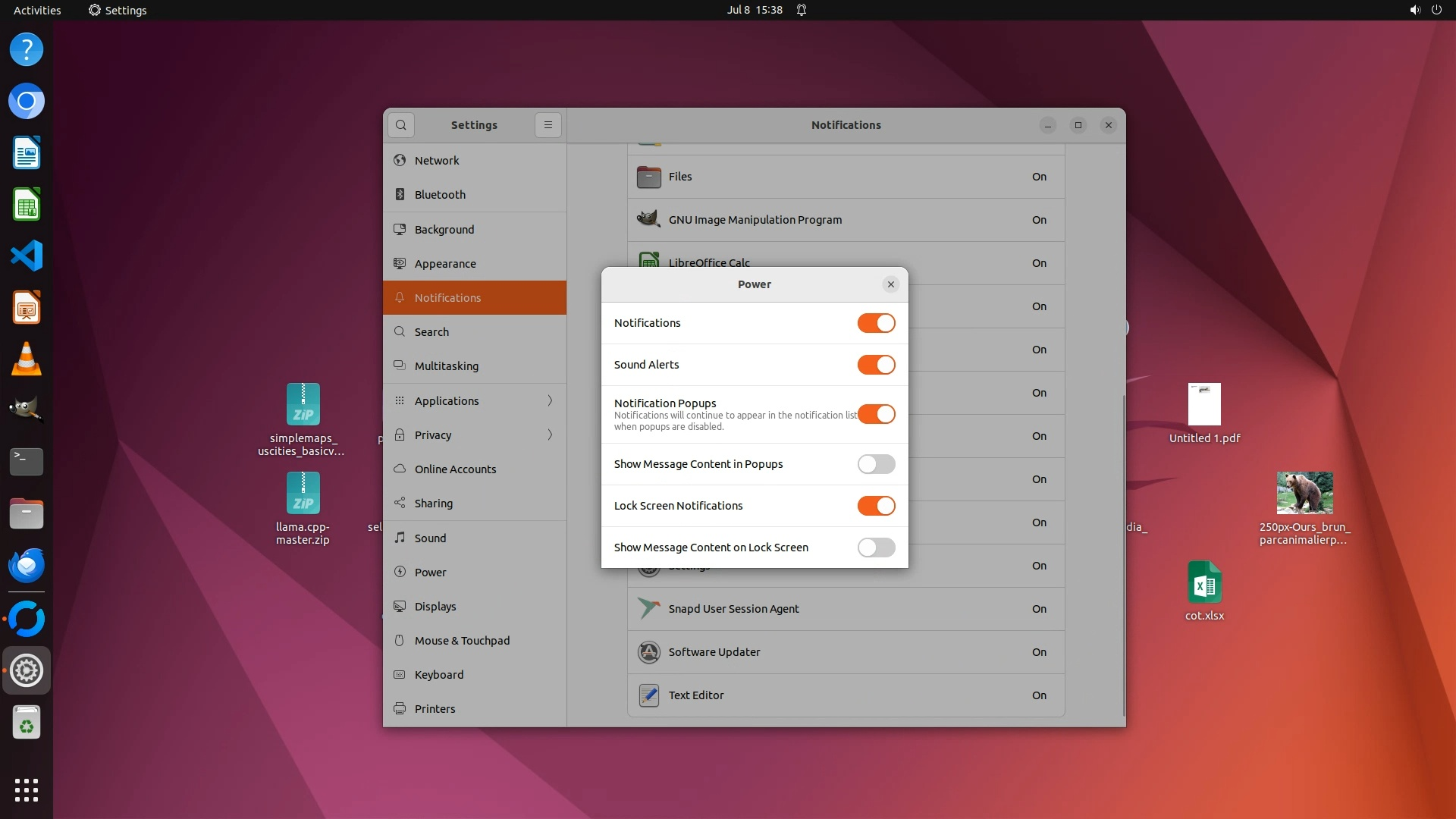Open the Thunderbird mail dock icon
This screenshot has width=1456, height=819.
pos(27,565)
